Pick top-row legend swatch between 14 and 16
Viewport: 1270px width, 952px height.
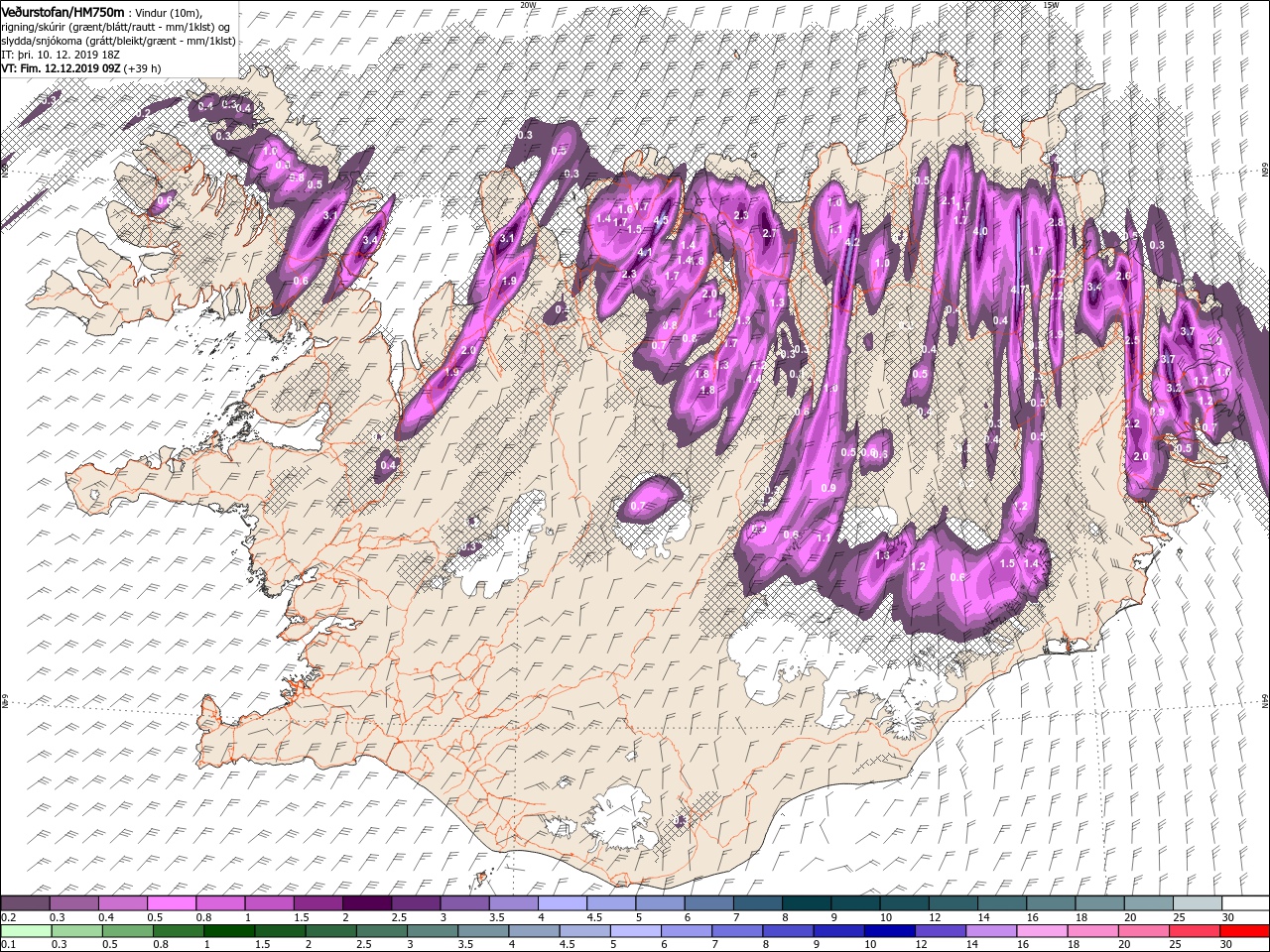(x=1001, y=903)
